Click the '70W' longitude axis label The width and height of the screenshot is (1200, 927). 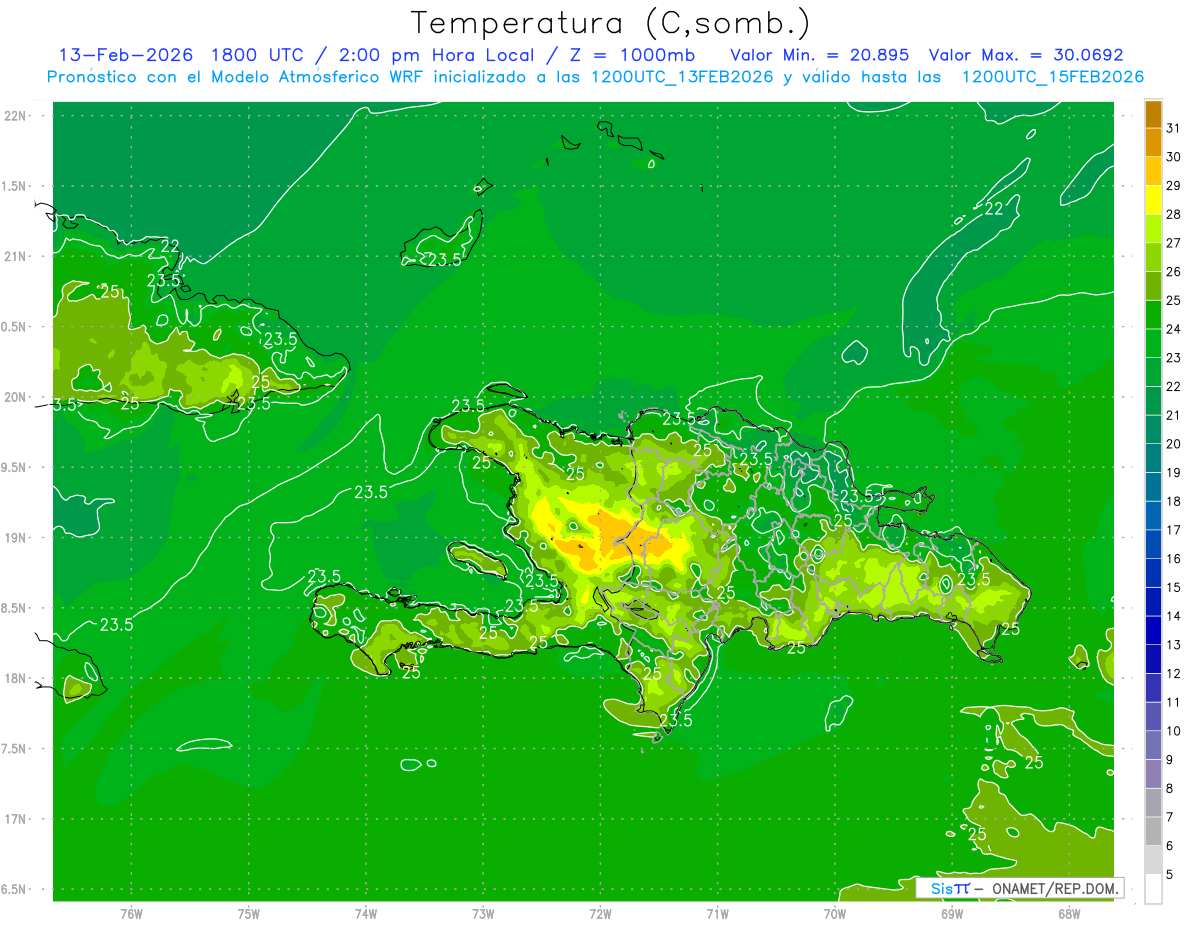tap(835, 913)
